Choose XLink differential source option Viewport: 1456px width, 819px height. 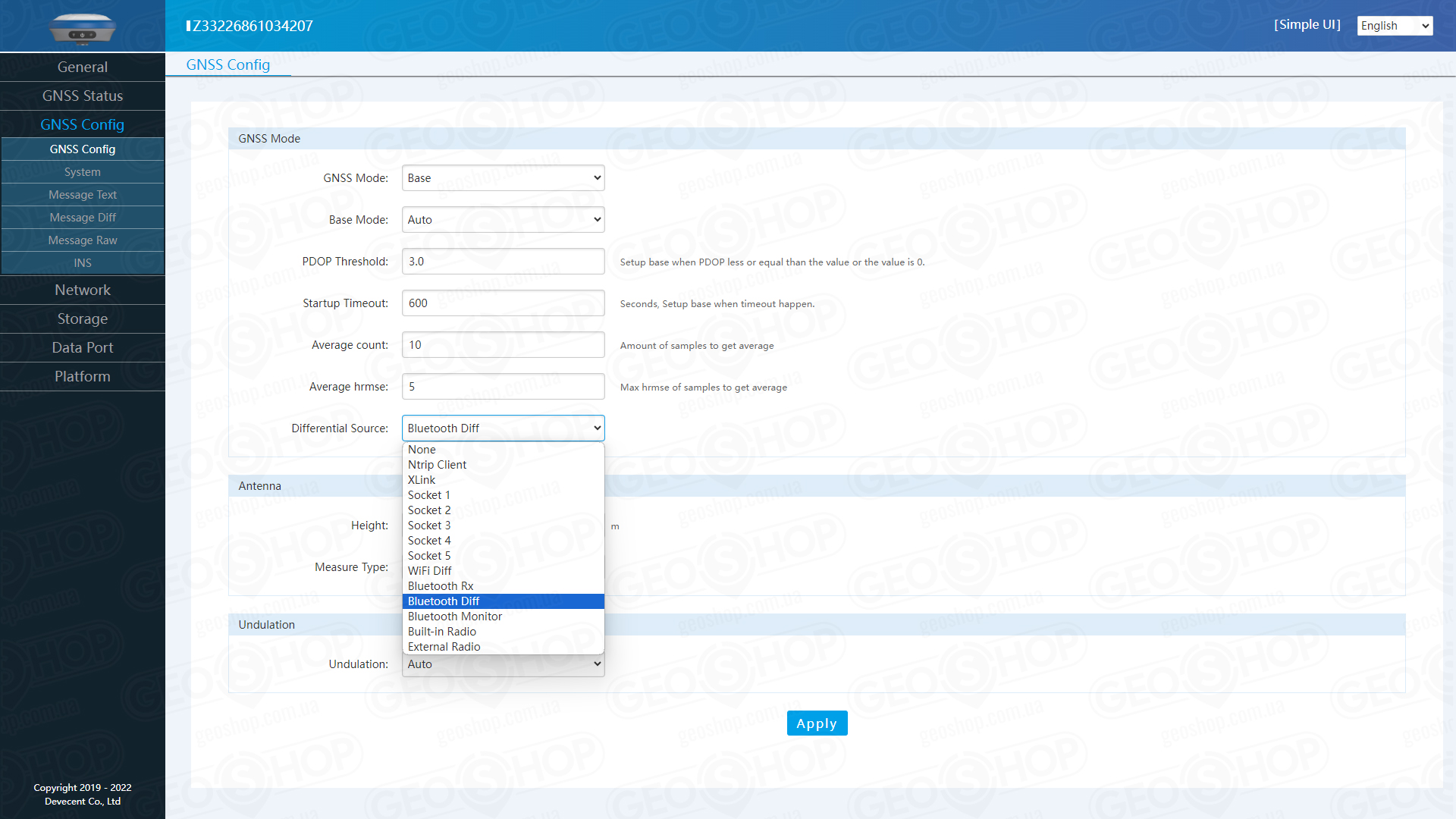(503, 480)
